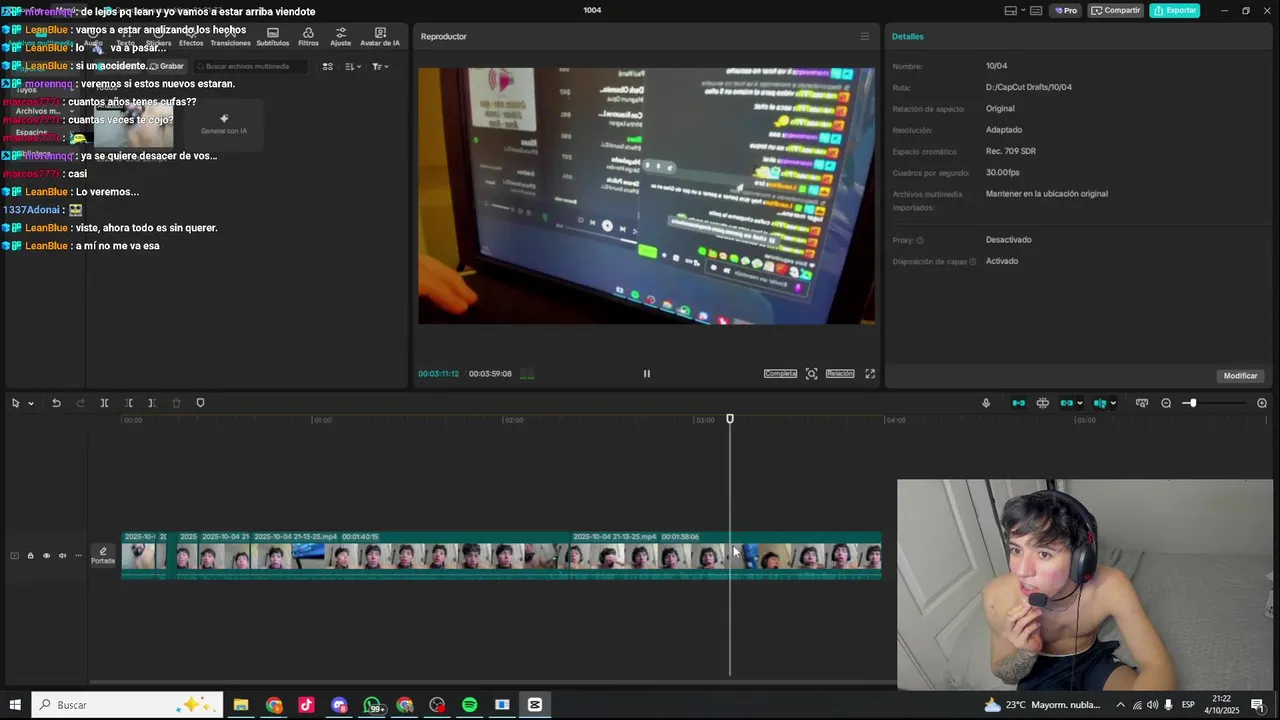Redo the last undone edit
Screen dimensions: 1280x720
click(x=81, y=403)
